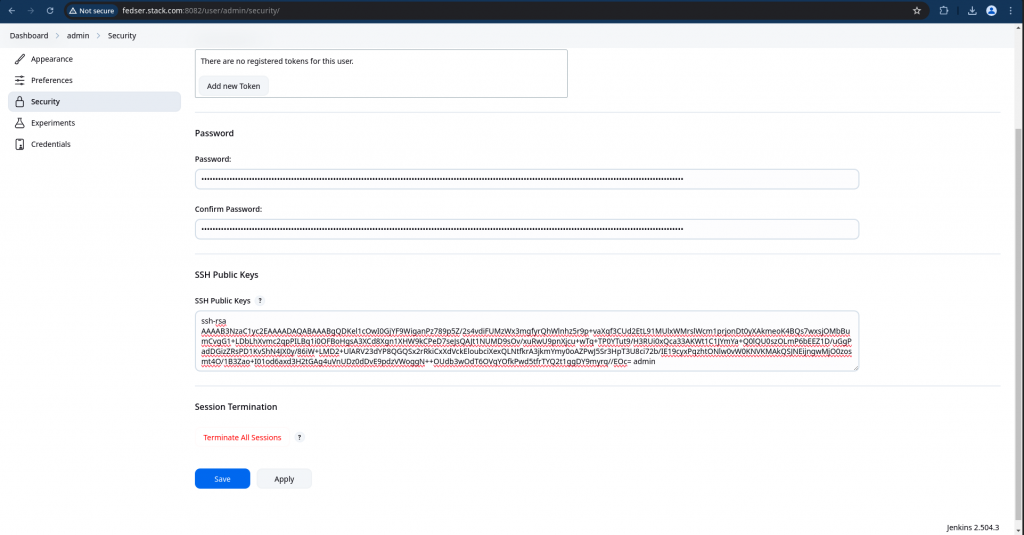Focus the Confirm Password field
This screenshot has width=1024, height=535.
(x=526, y=229)
